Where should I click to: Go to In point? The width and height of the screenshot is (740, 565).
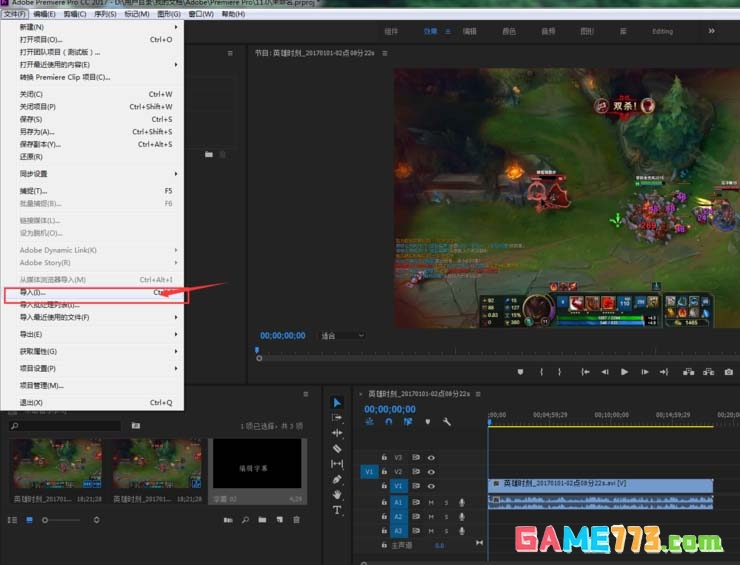585,372
